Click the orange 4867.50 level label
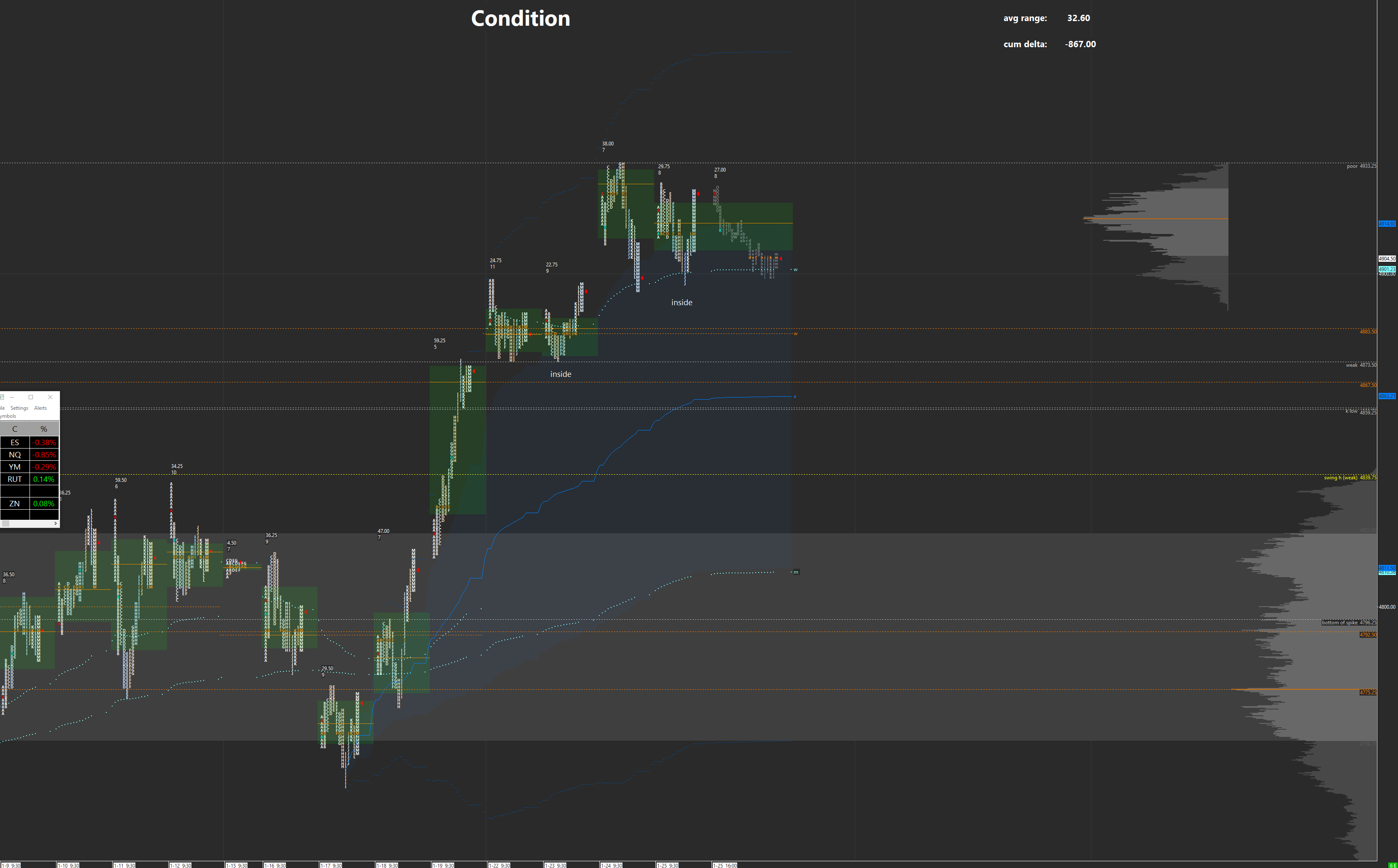Viewport: 1398px width, 868px height. (x=1368, y=385)
